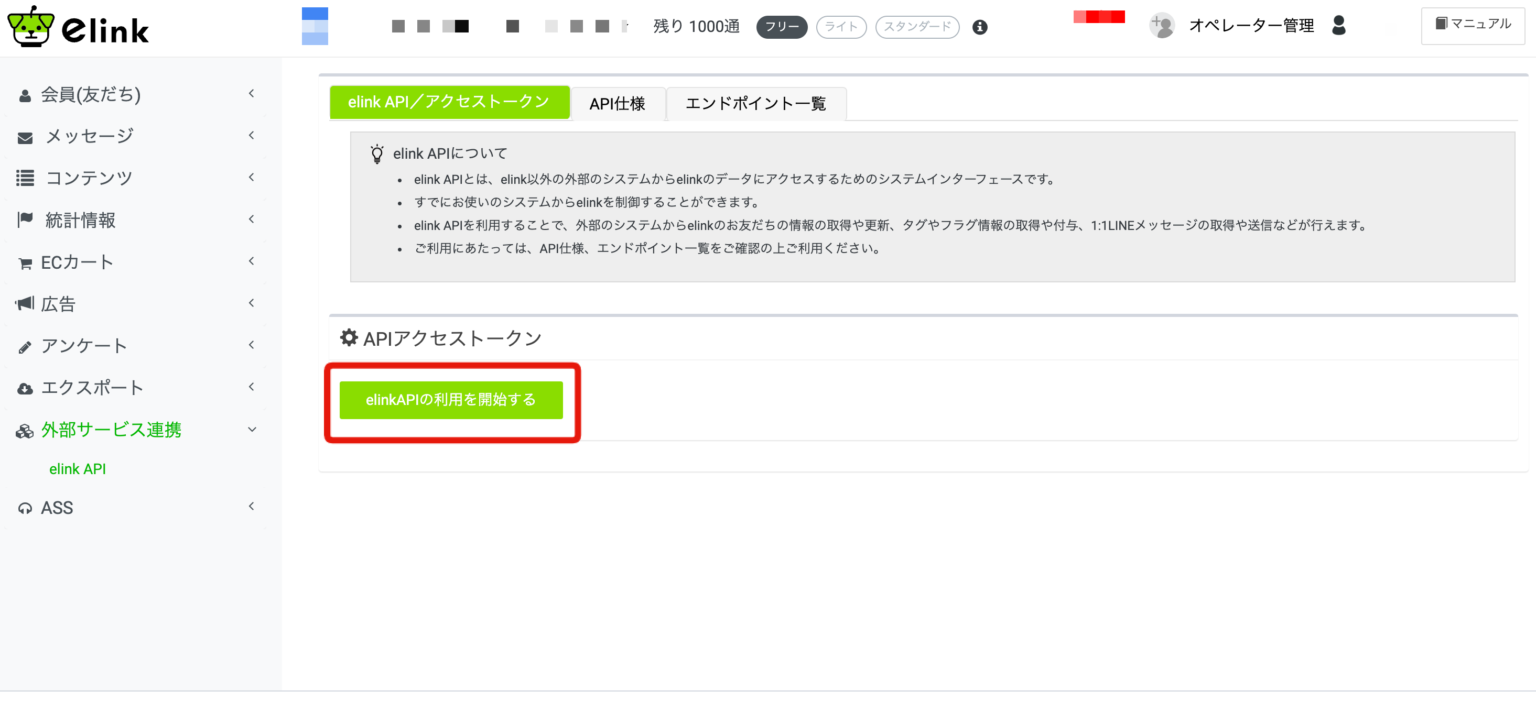Click the コンテンツ list icon
The image size is (1536, 702).
pos(25,178)
